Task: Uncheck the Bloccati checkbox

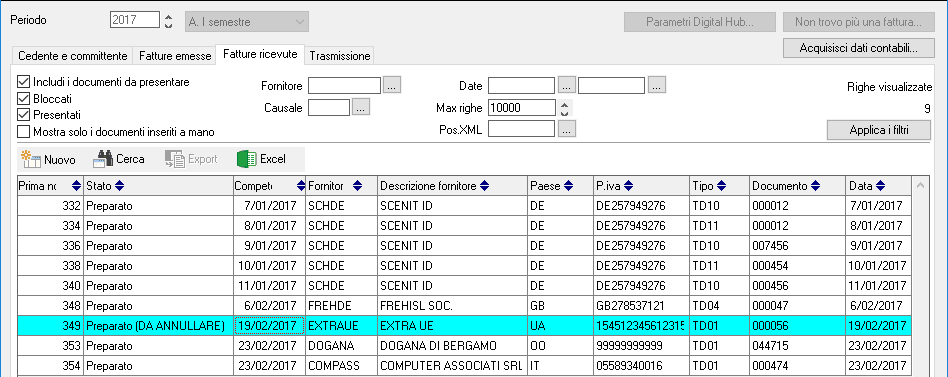Action: (24, 98)
